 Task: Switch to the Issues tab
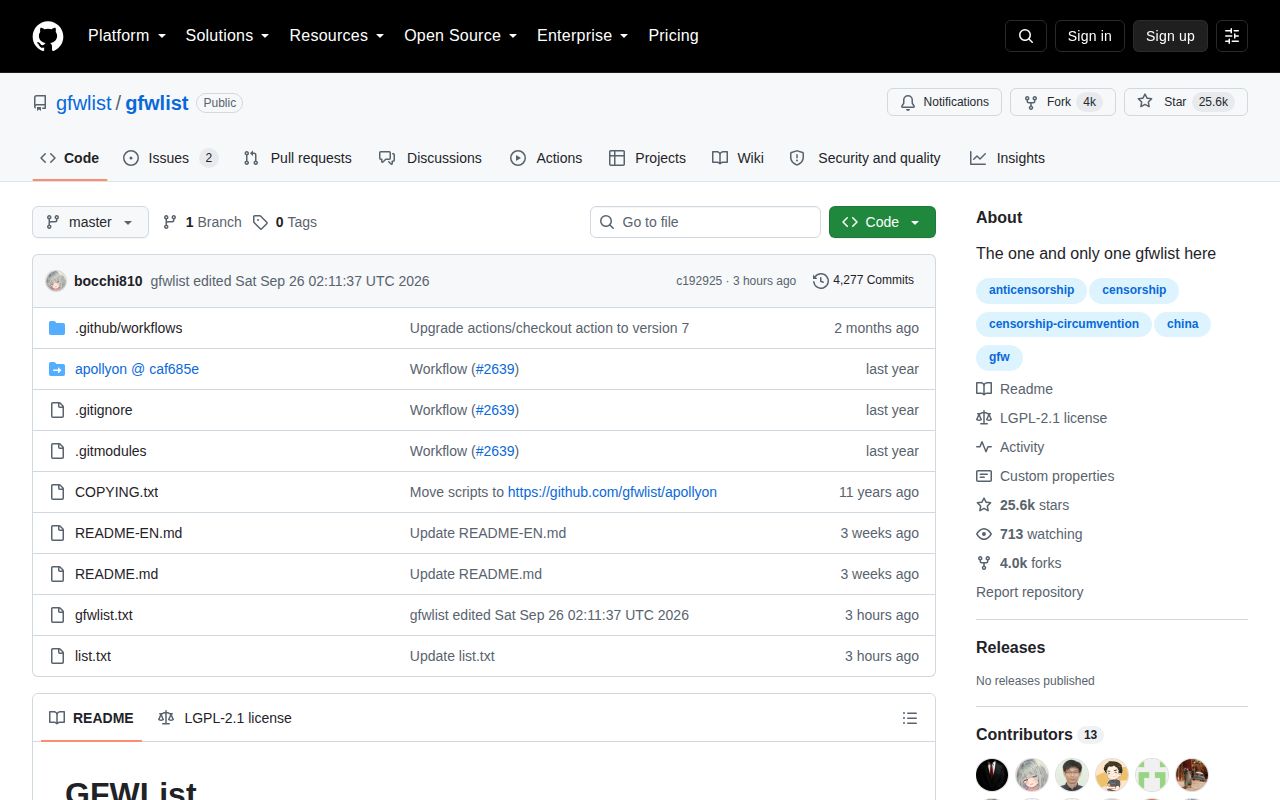point(170,158)
